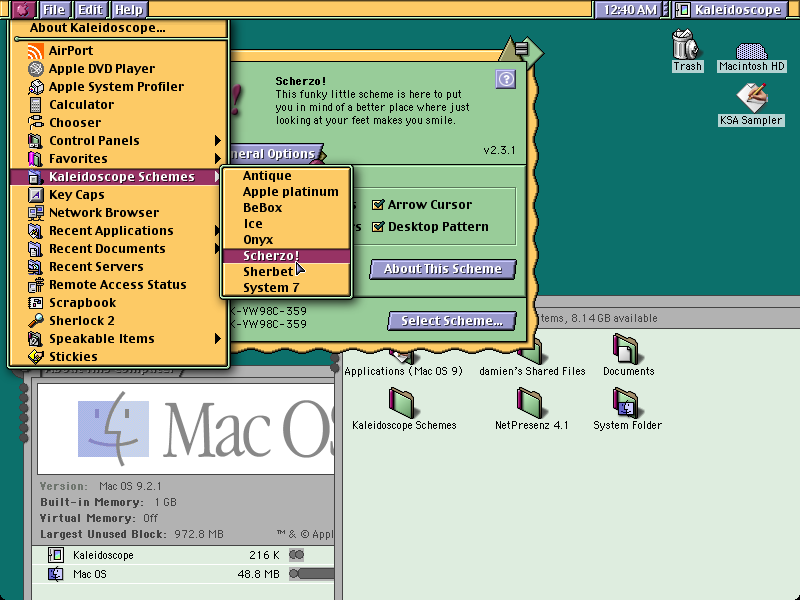Click the Mac OS memory usage bar

[x=312, y=574]
